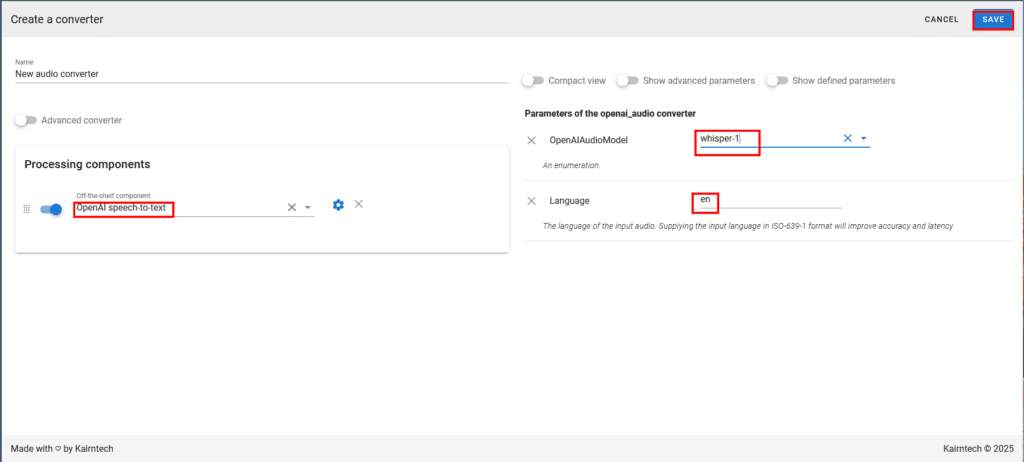Grab the drag handle of the processing component
The image size is (1024, 462).
(27, 209)
